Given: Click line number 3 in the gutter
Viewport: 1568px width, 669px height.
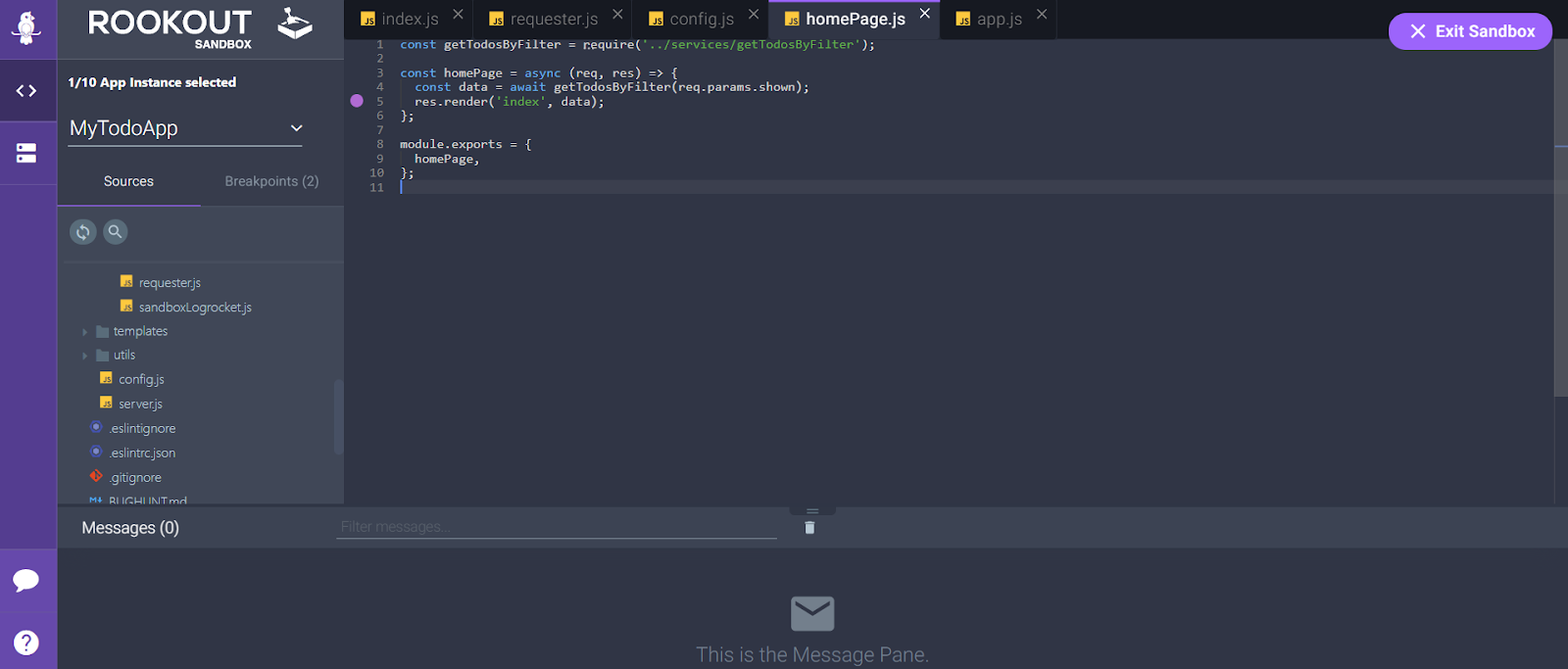Looking at the screenshot, I should pyautogui.click(x=380, y=73).
